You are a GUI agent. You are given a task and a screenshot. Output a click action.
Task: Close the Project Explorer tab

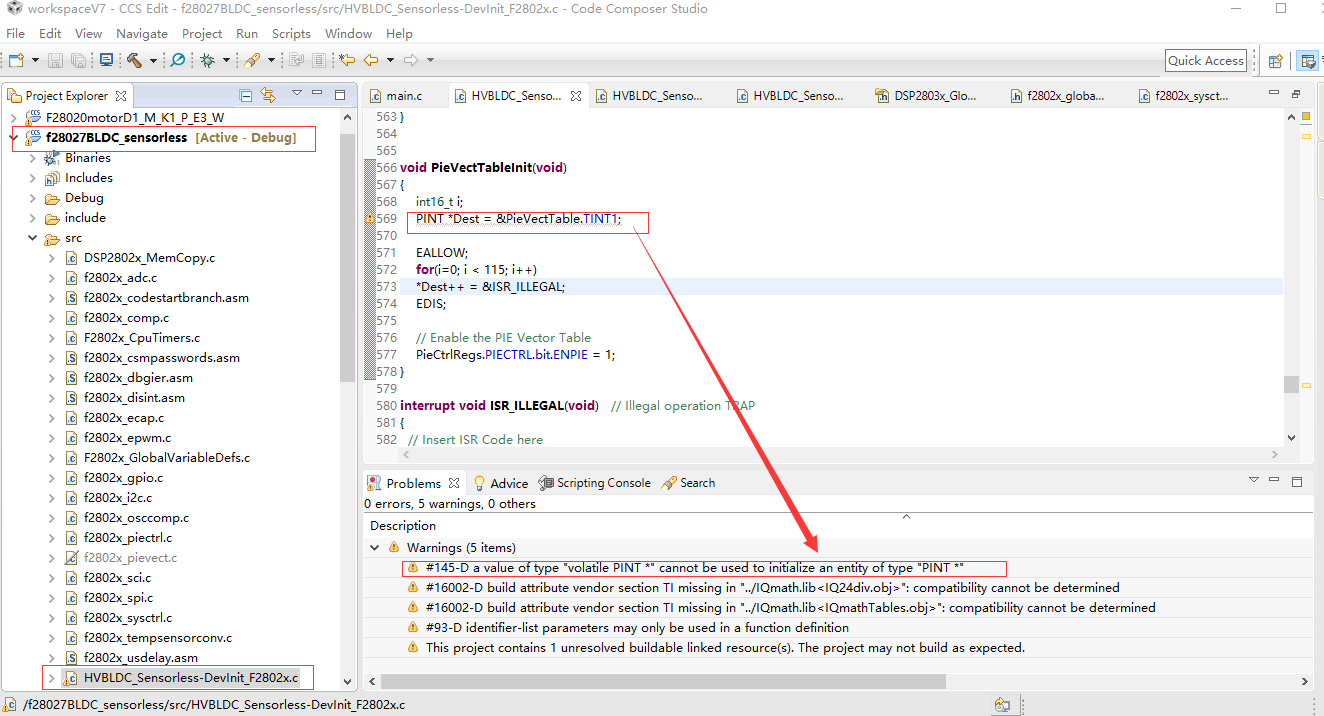point(121,96)
